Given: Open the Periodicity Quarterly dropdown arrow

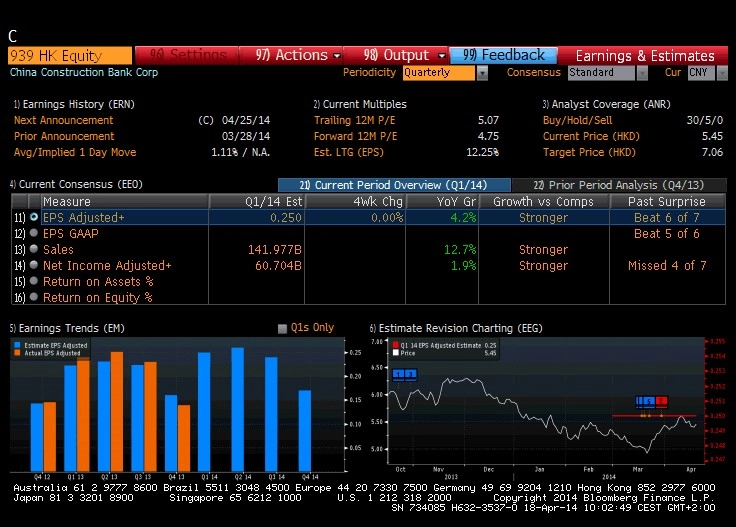Looking at the screenshot, I should click(x=482, y=73).
